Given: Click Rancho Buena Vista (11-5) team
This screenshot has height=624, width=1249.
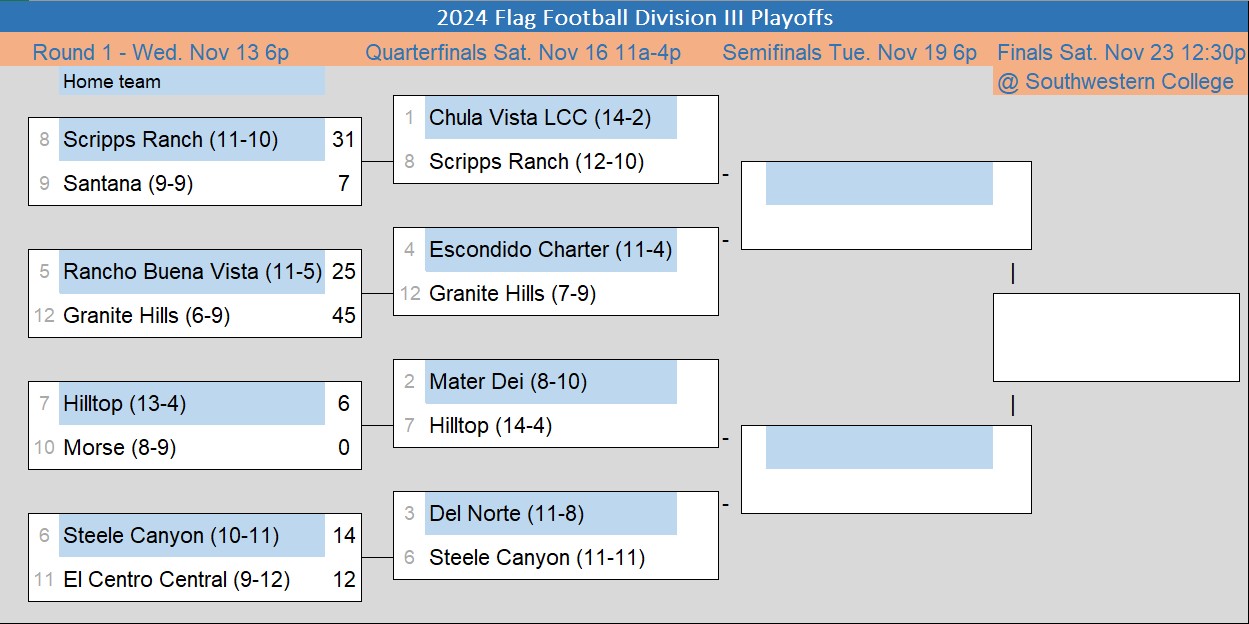Looking at the screenshot, I should coord(193,272).
